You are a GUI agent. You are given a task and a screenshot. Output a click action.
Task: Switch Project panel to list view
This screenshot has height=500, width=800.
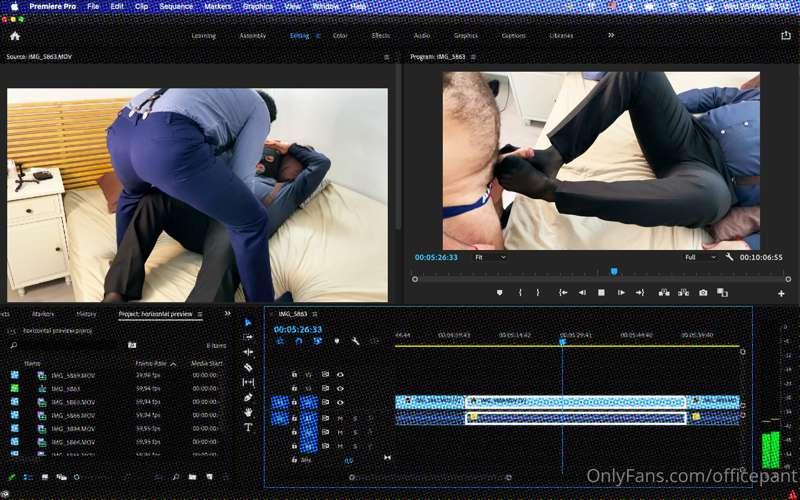tap(28, 477)
